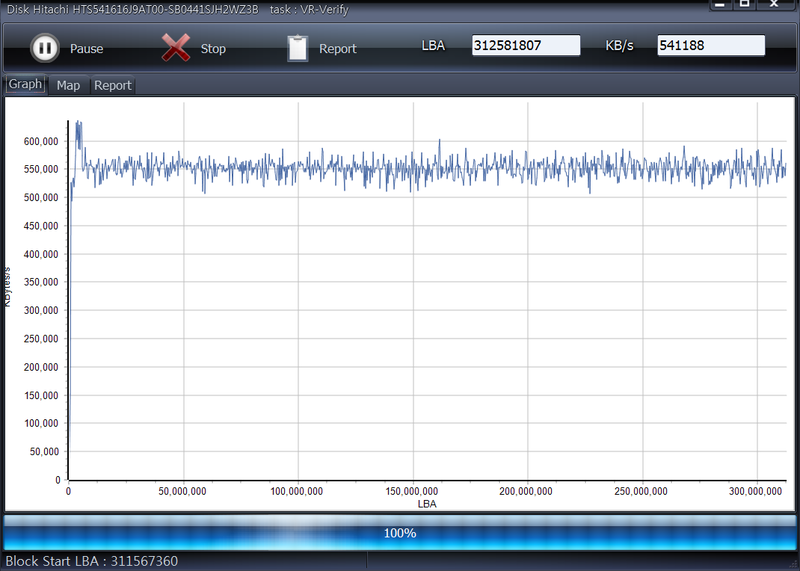
Task: Open the Map tab
Action: tap(68, 86)
